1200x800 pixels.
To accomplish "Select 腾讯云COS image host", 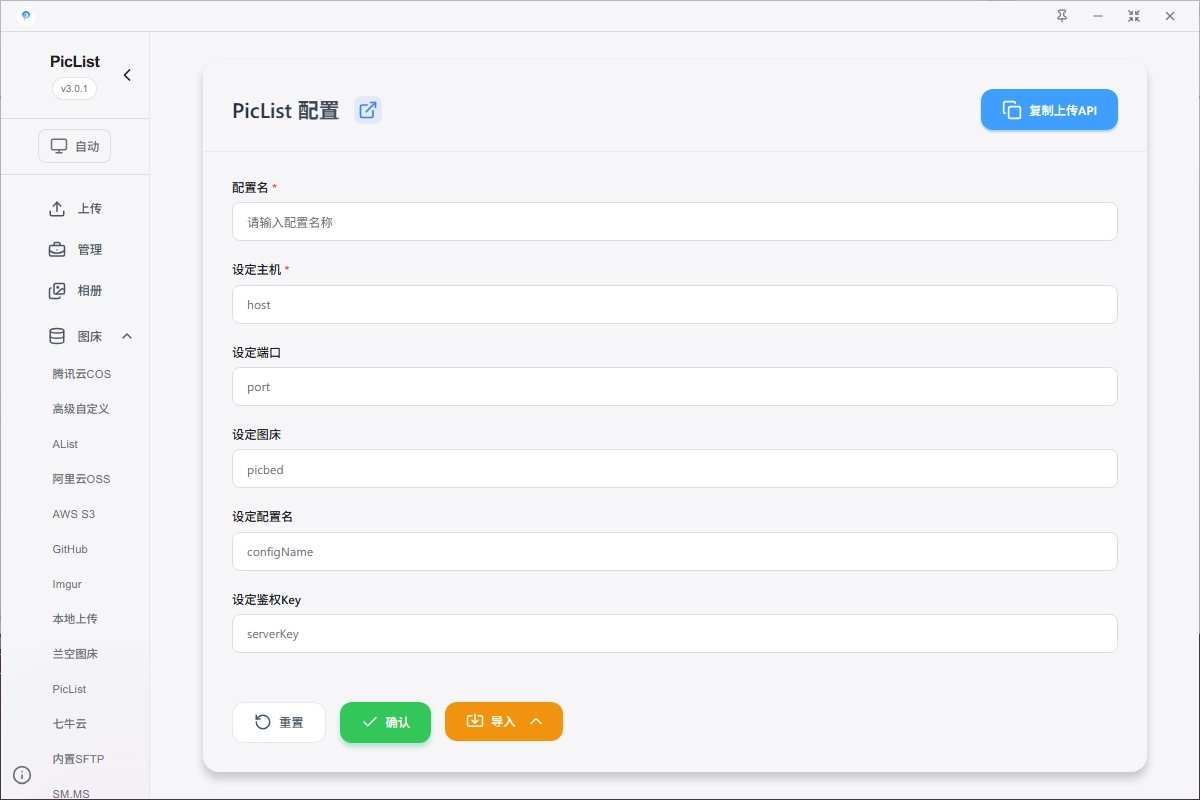I will click(82, 374).
